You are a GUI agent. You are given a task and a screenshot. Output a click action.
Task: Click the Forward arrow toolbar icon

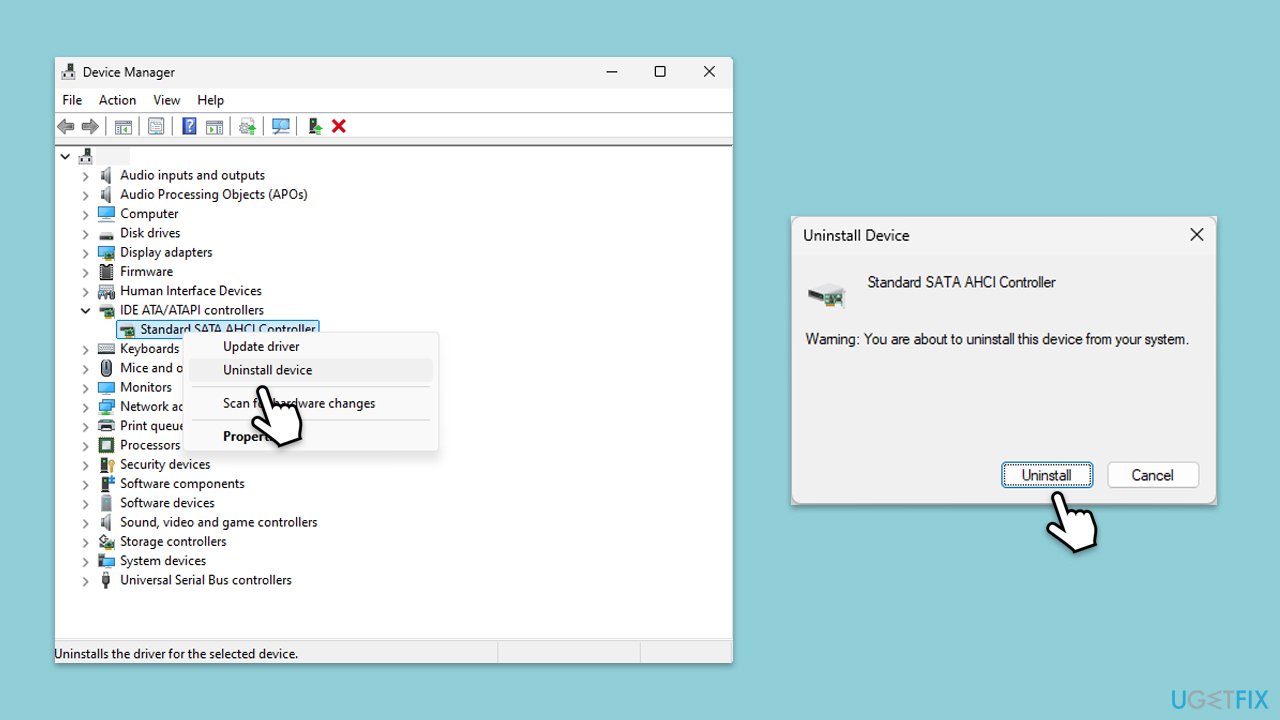pyautogui.click(x=90, y=126)
